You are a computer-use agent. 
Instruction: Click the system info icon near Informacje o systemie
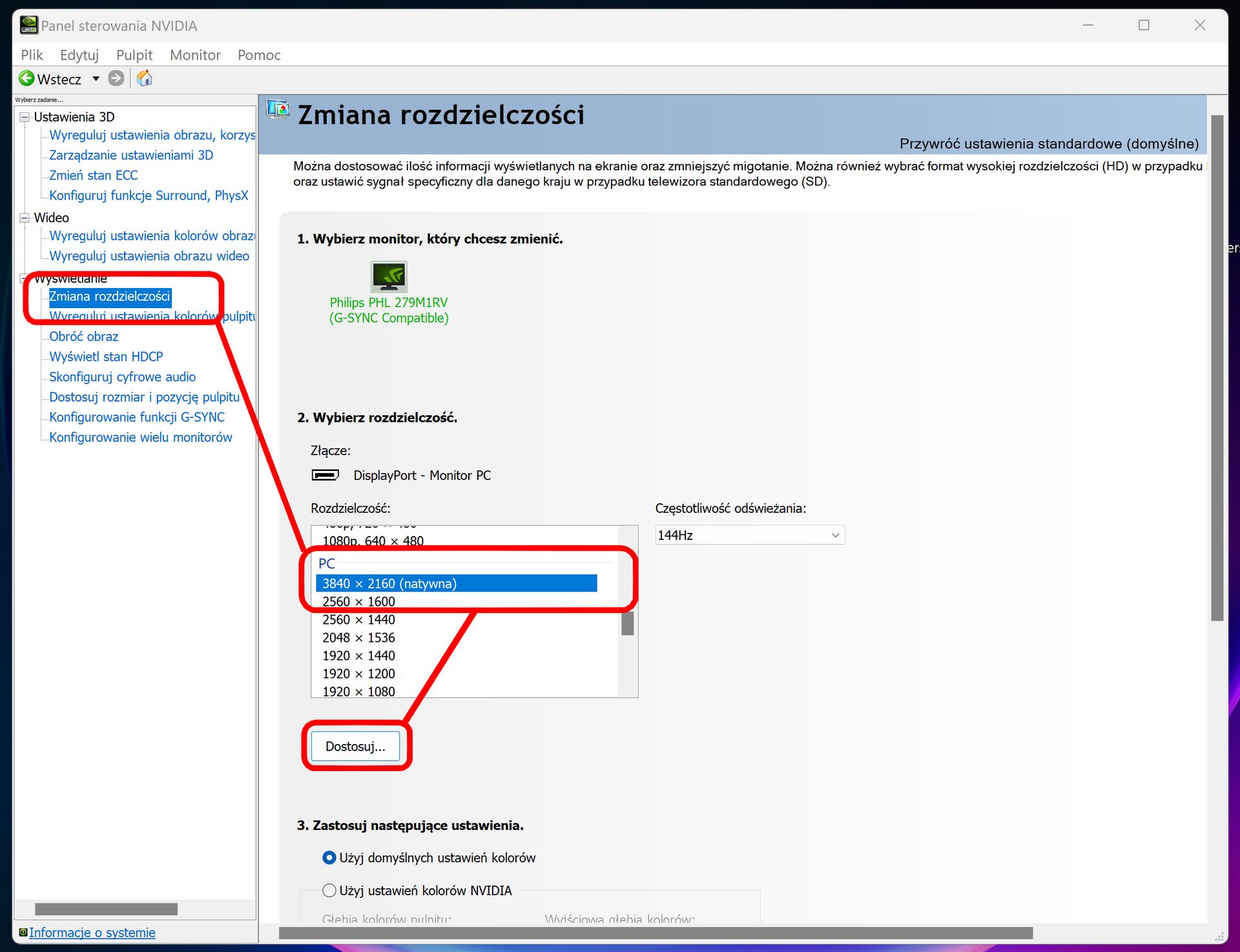[23, 932]
